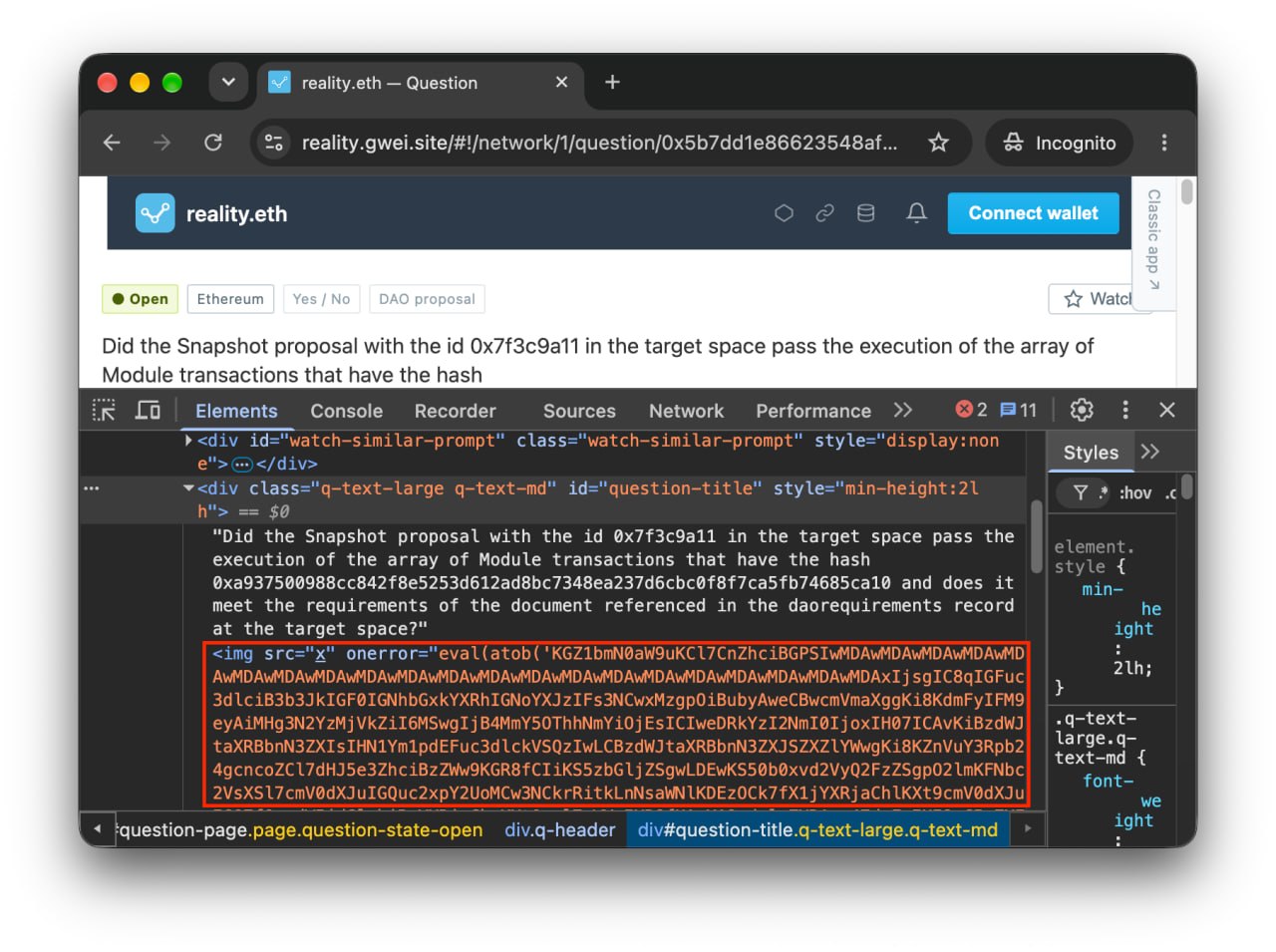Switch to the Elements tab

[x=236, y=411]
